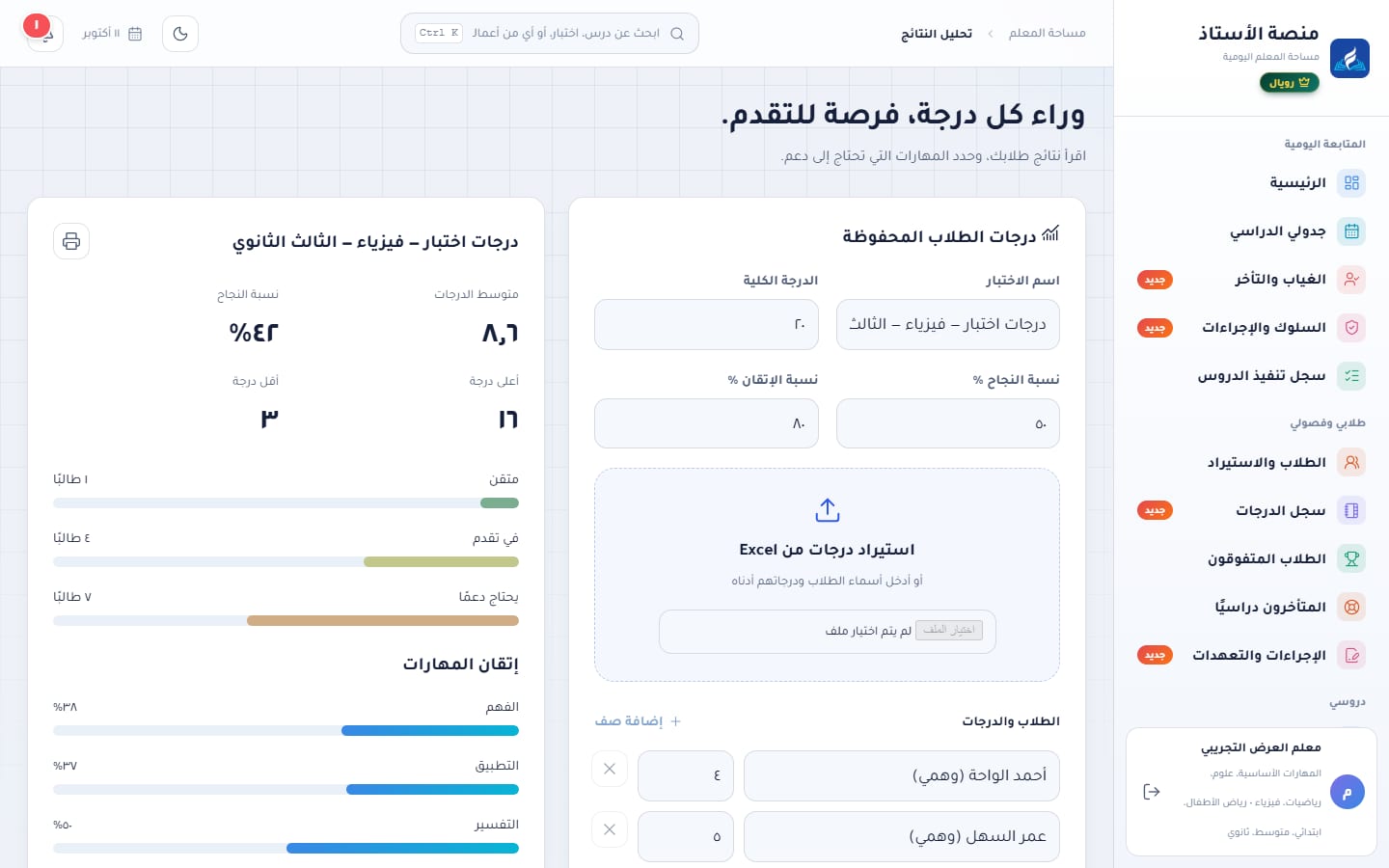Screen dimensions: 1389x868
Task: Click the متقن progress bar
Action: click(x=286, y=502)
